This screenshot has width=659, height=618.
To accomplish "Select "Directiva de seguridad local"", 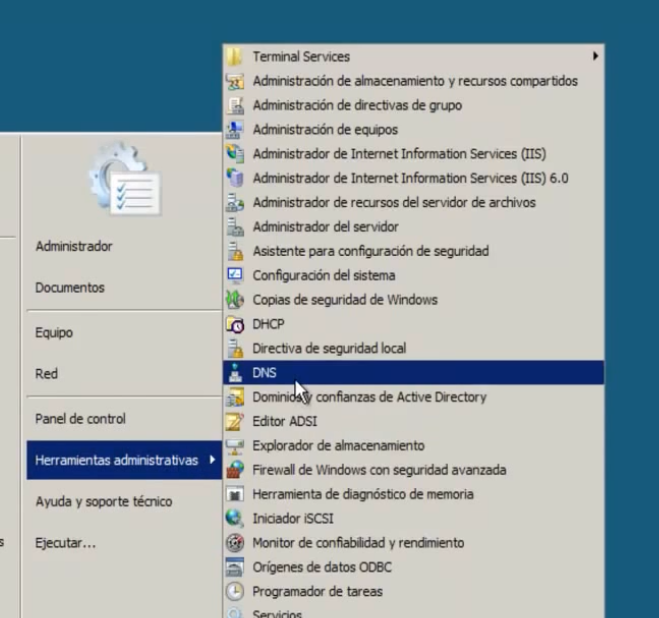I will [x=329, y=349].
